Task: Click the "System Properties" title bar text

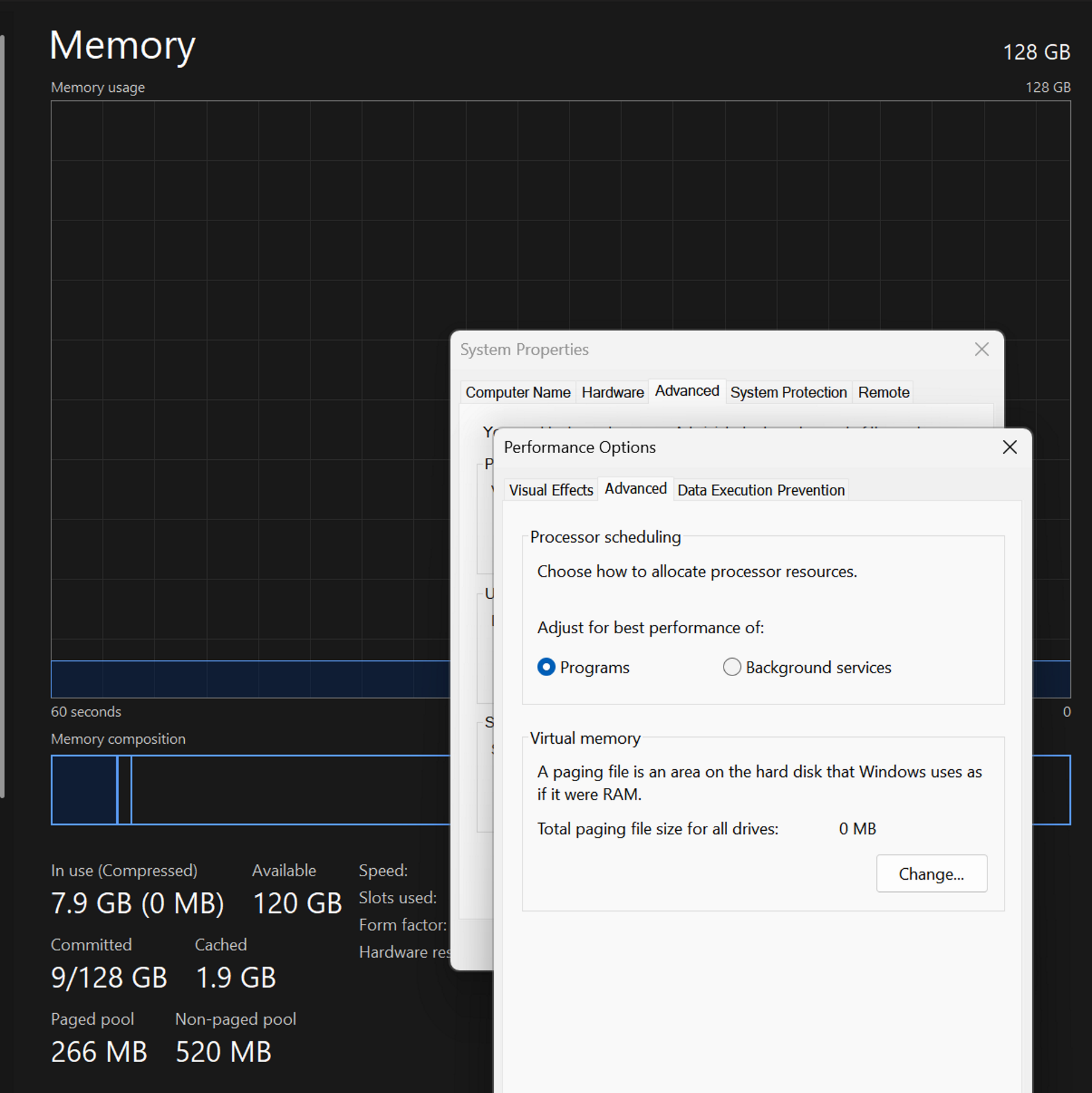Action: (524, 349)
